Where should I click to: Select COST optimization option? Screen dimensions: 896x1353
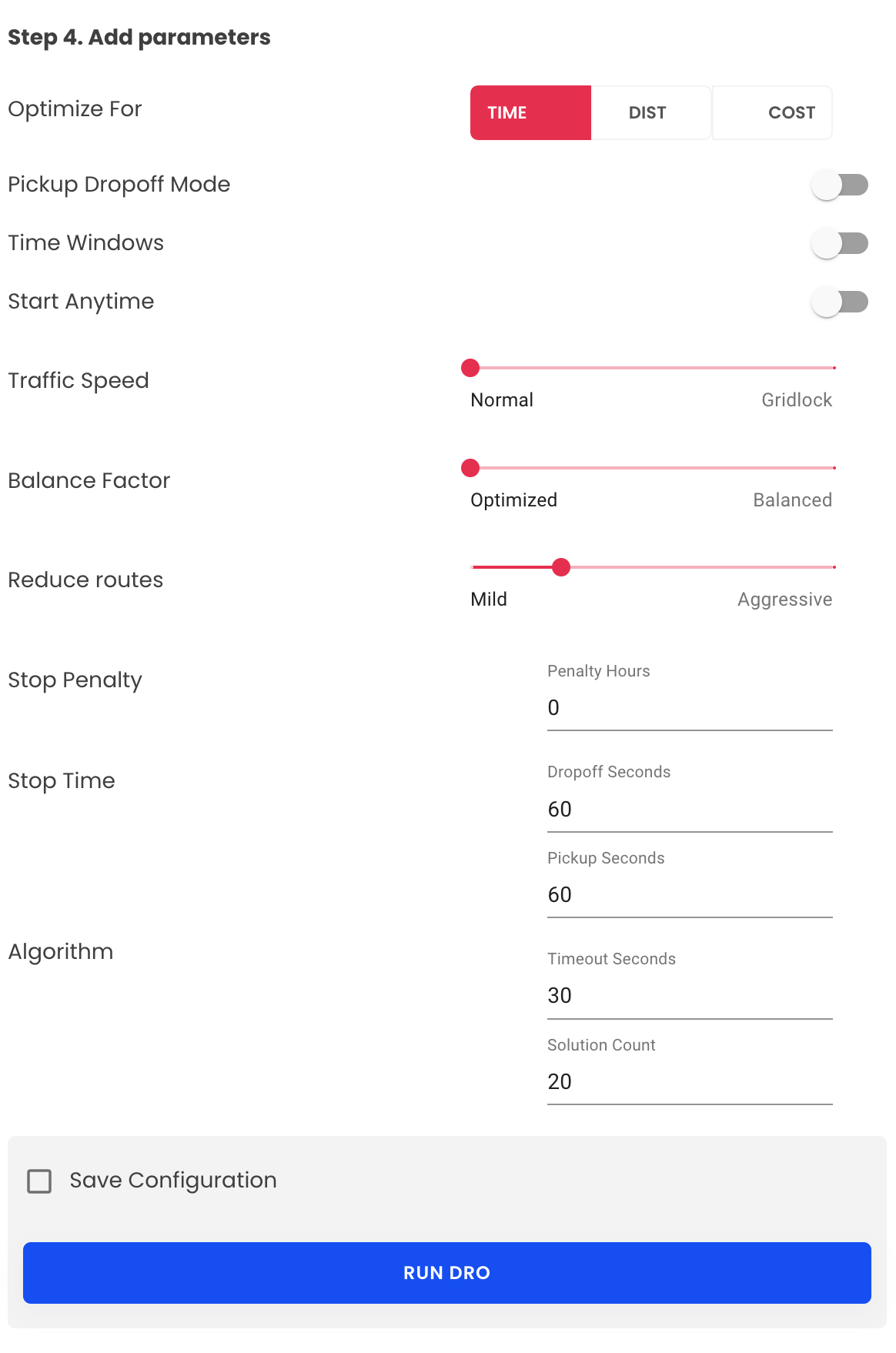(772, 112)
